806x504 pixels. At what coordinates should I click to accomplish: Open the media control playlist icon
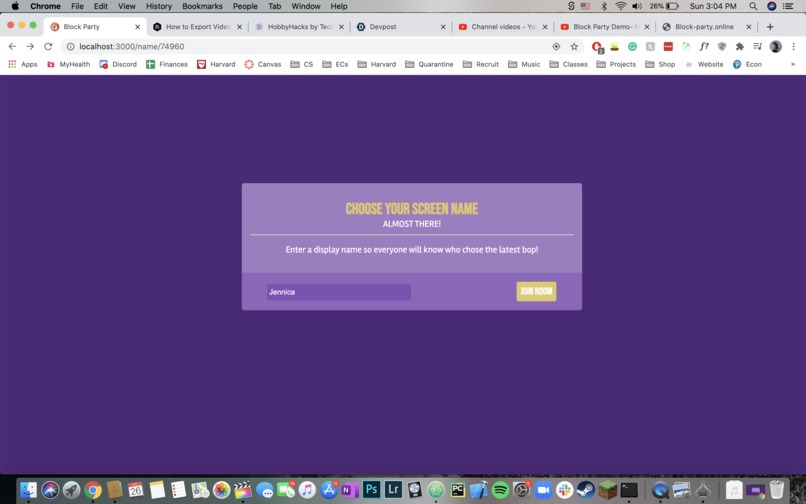[757, 46]
